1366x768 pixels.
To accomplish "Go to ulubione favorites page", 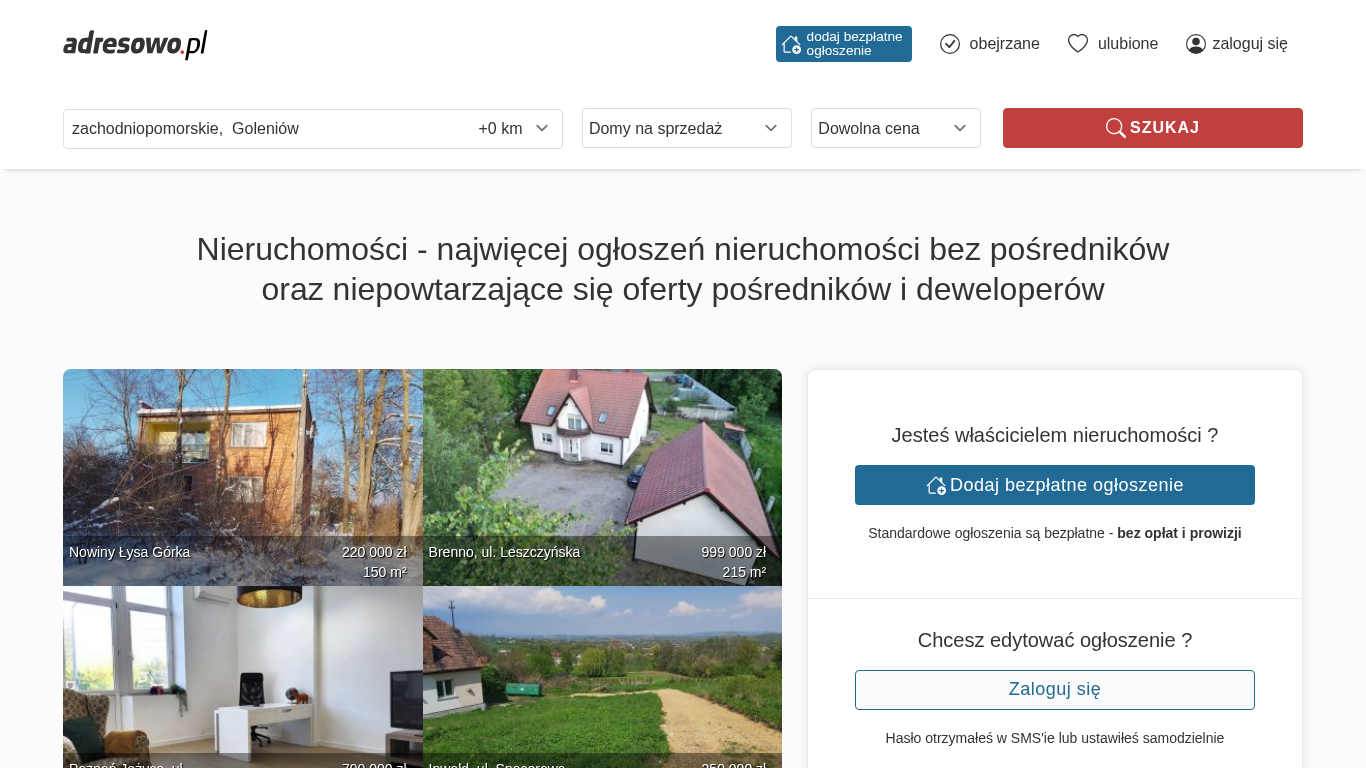I will tap(1127, 44).
